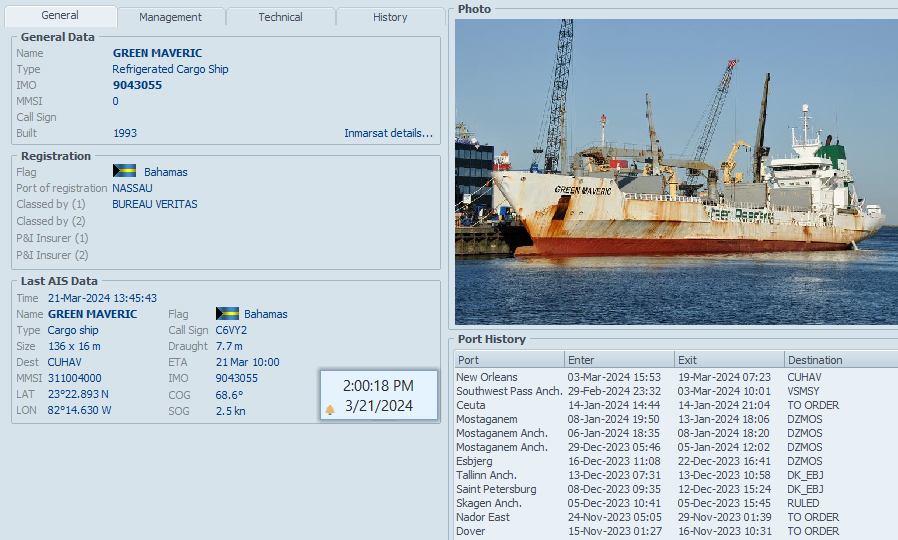This screenshot has width=898, height=540.
Task: Select the GREEN MAVERIC name in General Data
Action: pyautogui.click(x=157, y=53)
